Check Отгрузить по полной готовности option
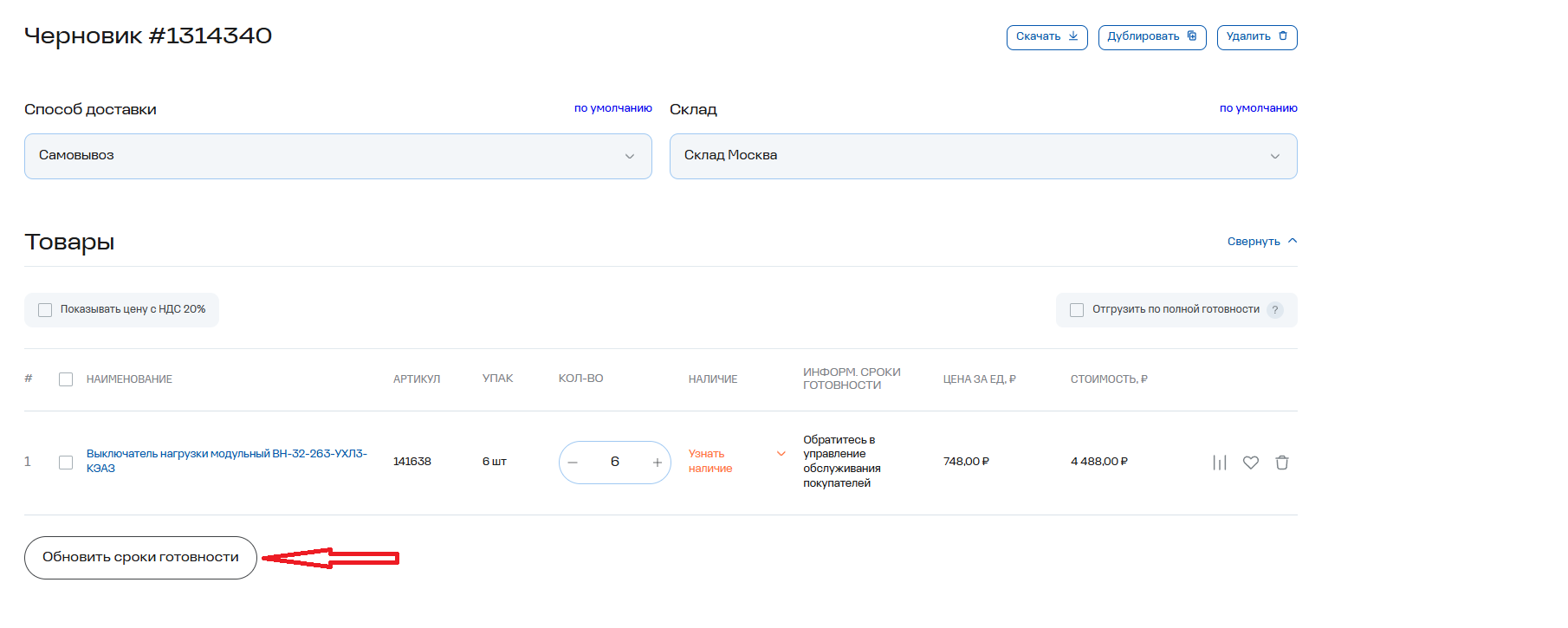The width and height of the screenshot is (1568, 628). tap(1077, 310)
